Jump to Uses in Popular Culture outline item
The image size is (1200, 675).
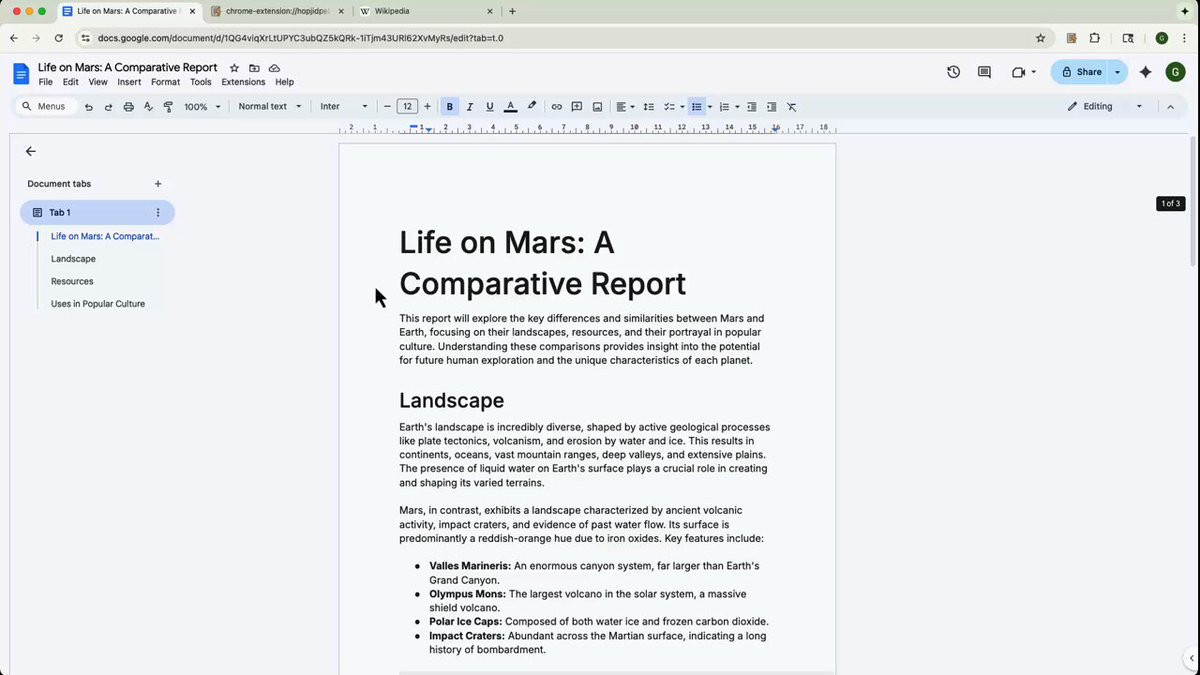coord(98,304)
